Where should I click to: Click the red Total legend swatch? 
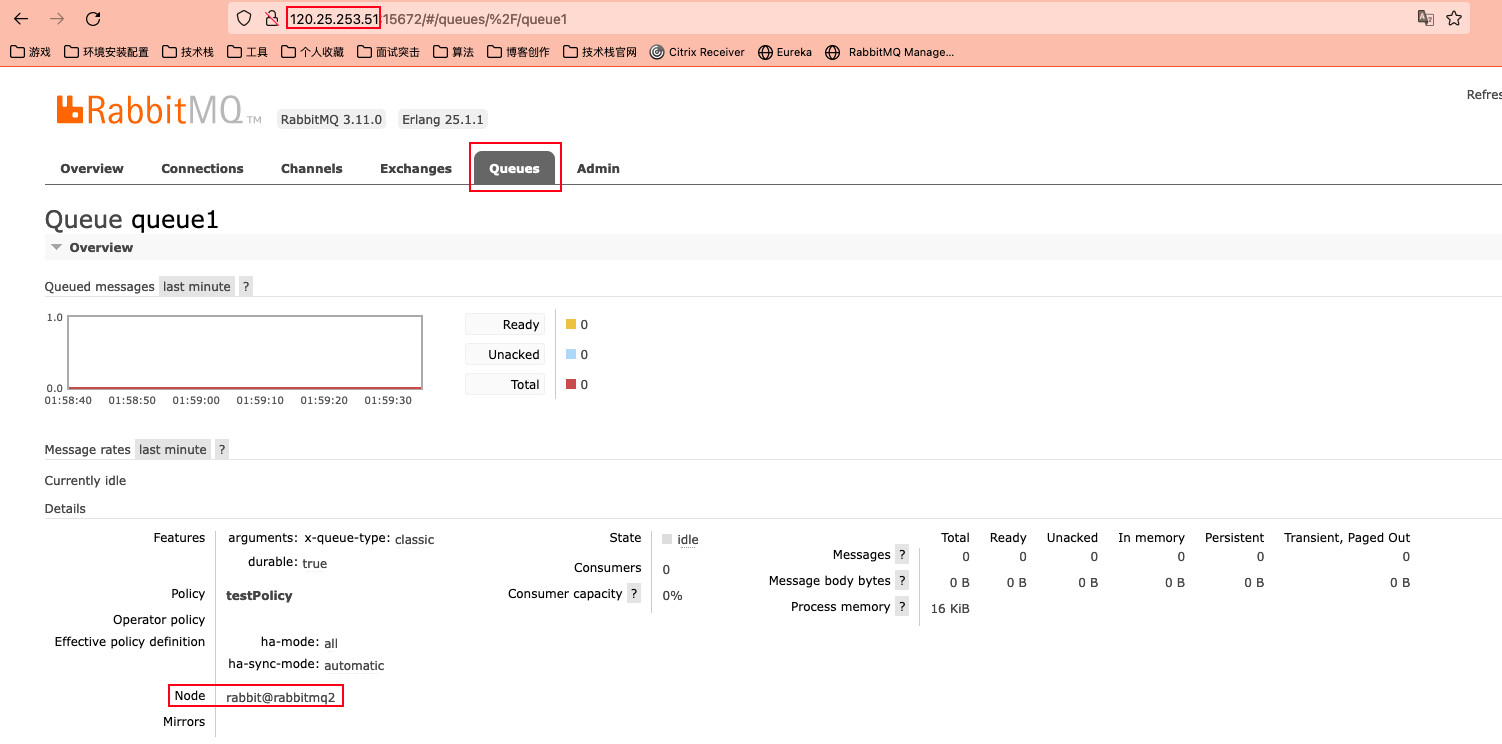pyautogui.click(x=571, y=384)
